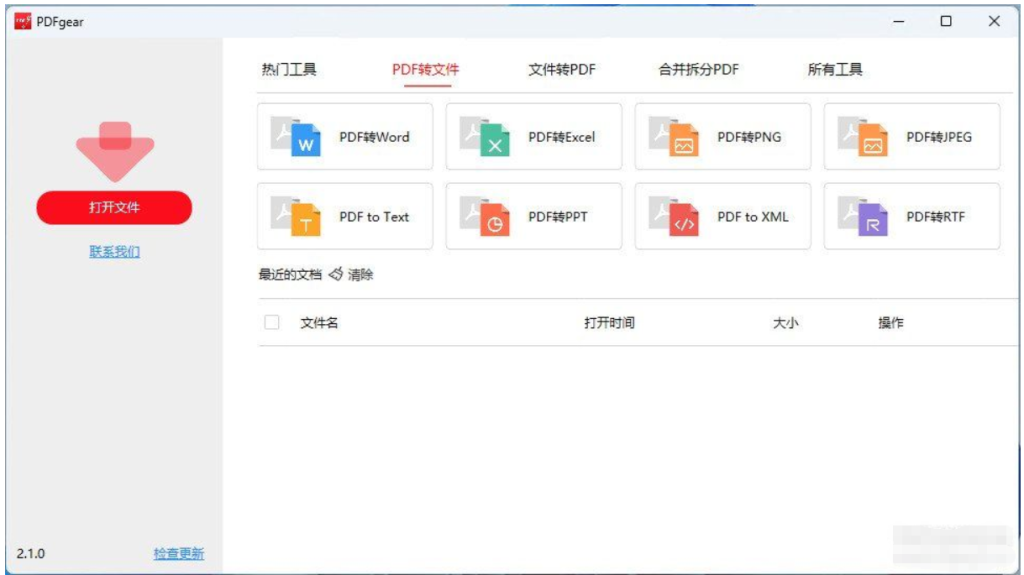Choose the PDF转JPEG label
This screenshot has width=1024, height=575.
[x=939, y=137]
